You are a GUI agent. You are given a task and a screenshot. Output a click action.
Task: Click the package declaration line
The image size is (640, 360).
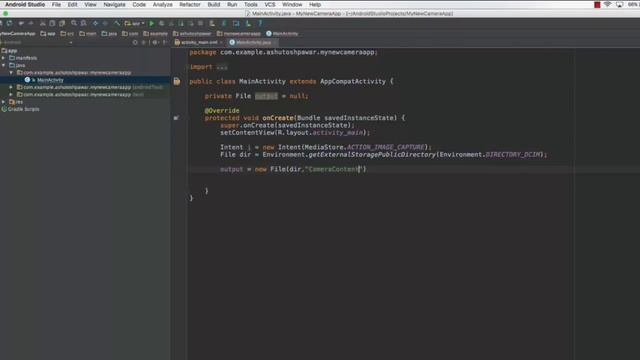click(283, 52)
